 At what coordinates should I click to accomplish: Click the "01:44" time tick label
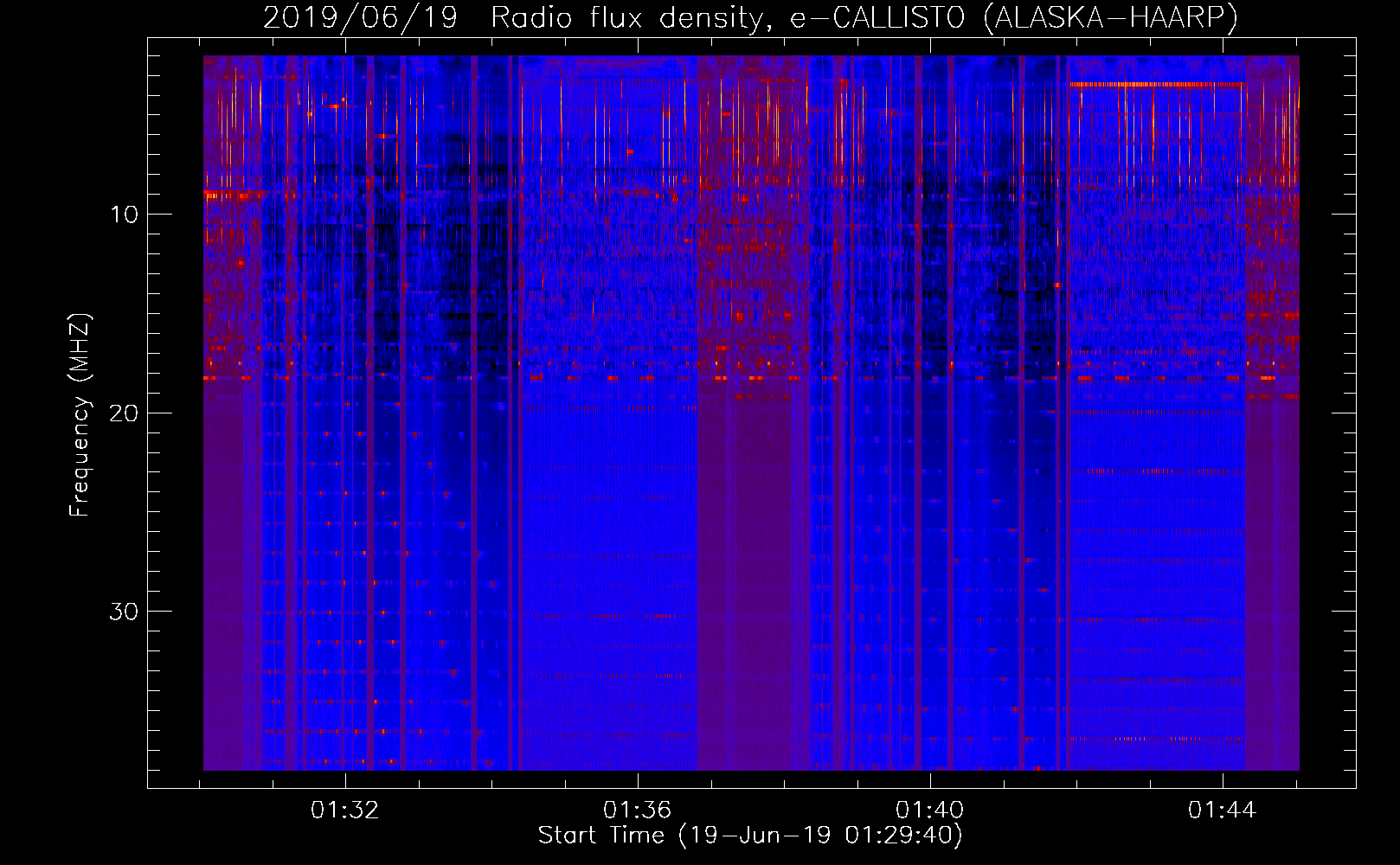pyautogui.click(x=1223, y=811)
